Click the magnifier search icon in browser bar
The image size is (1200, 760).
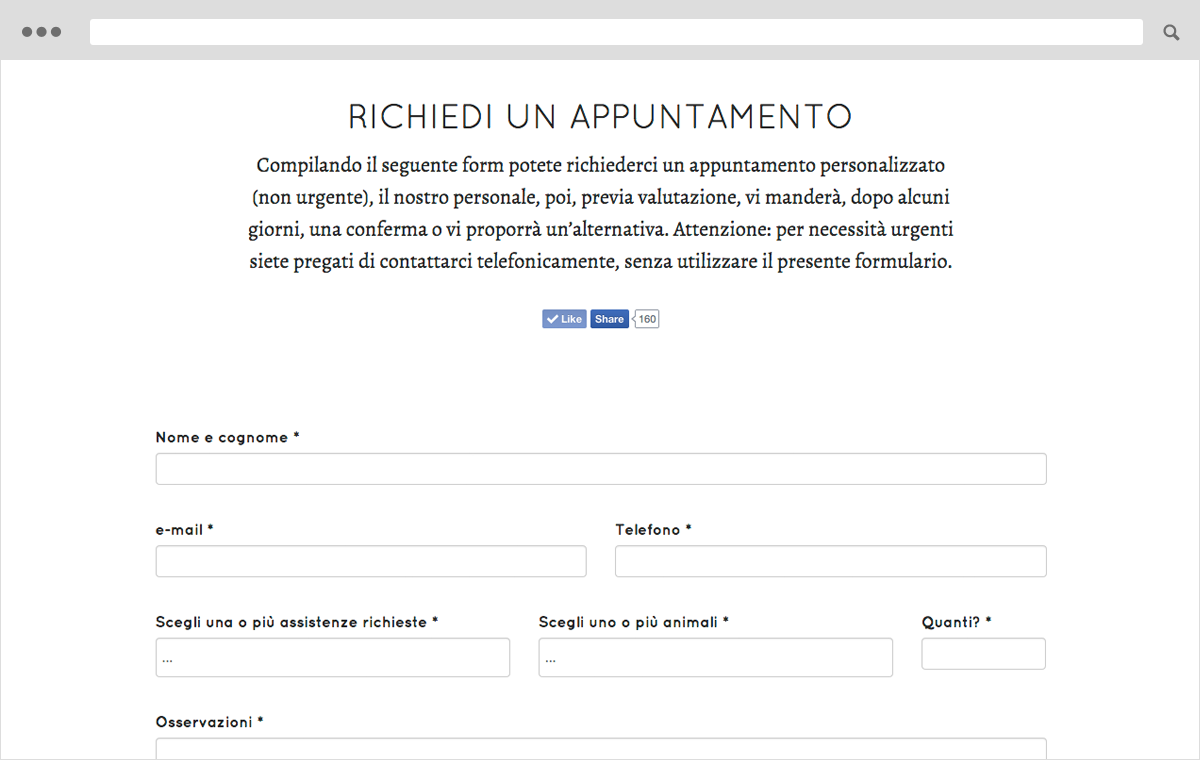coord(1171,32)
